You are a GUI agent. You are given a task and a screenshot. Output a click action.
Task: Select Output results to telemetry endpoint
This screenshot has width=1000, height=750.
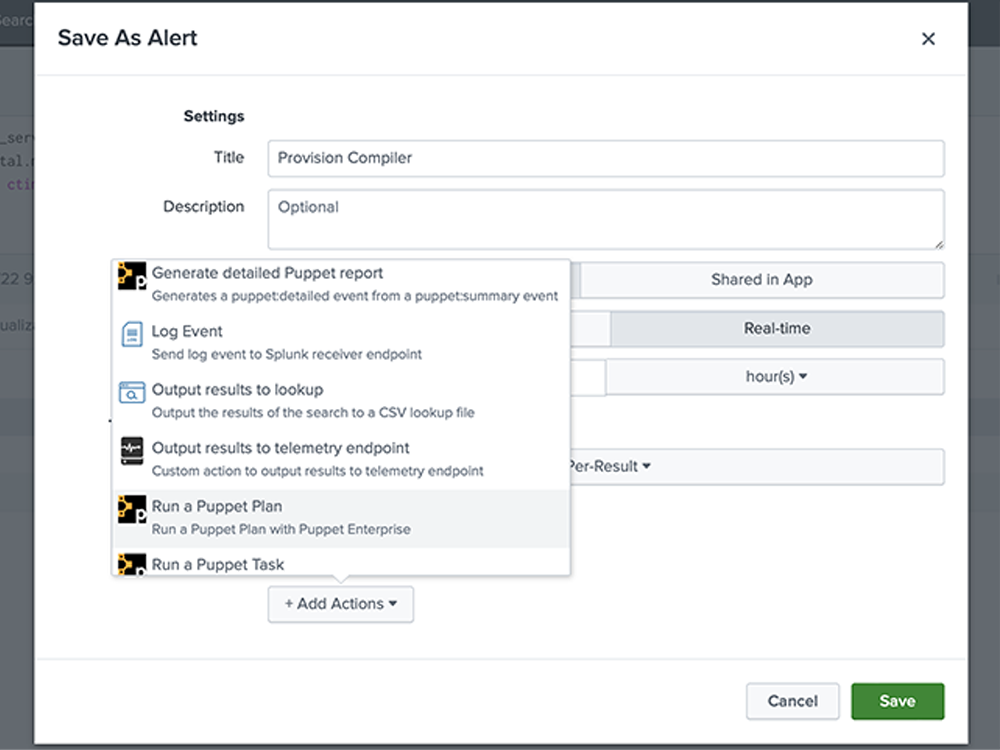pos(341,459)
